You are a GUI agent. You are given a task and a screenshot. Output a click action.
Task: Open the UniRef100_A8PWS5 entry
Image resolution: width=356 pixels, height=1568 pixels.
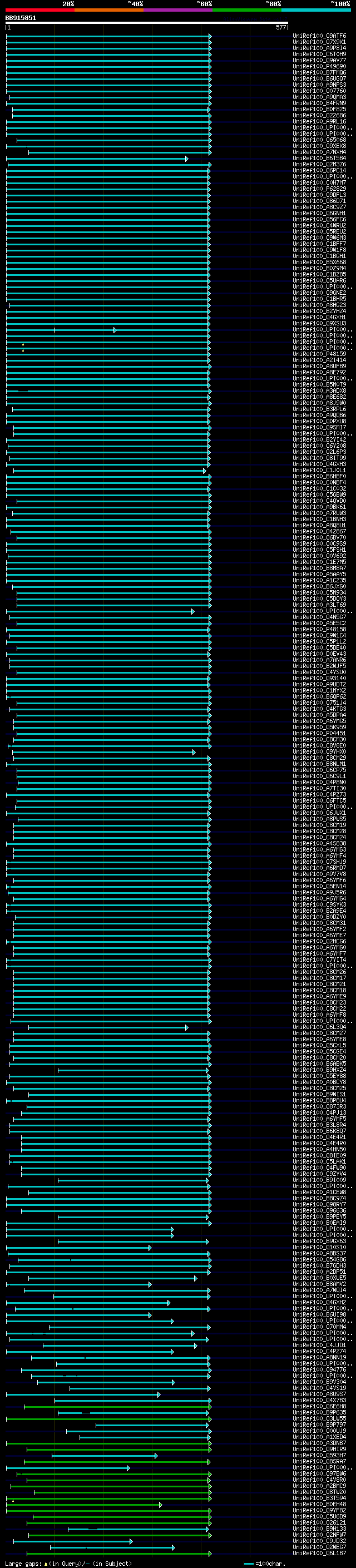click(x=319, y=819)
